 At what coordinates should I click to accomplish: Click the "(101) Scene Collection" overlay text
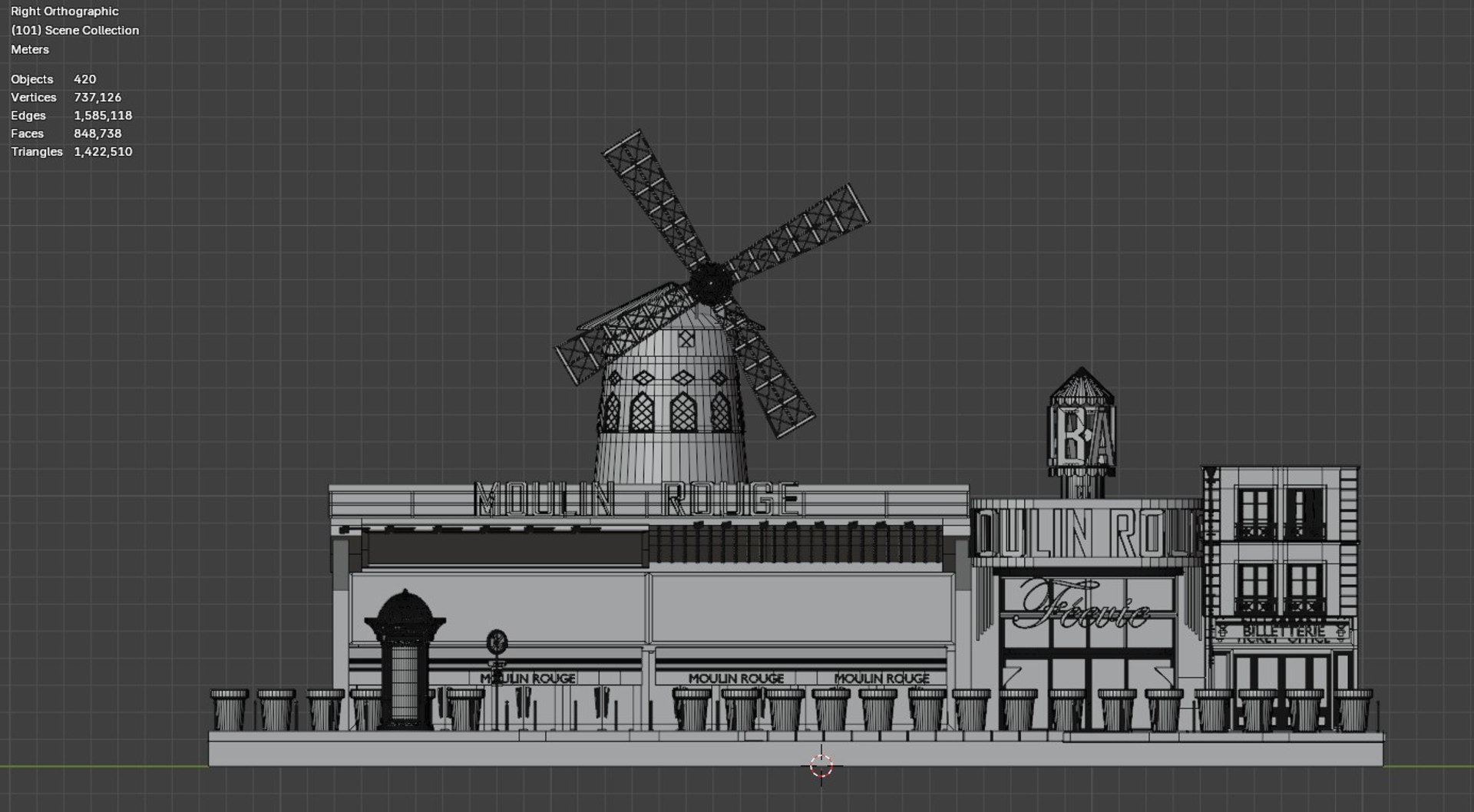click(75, 31)
